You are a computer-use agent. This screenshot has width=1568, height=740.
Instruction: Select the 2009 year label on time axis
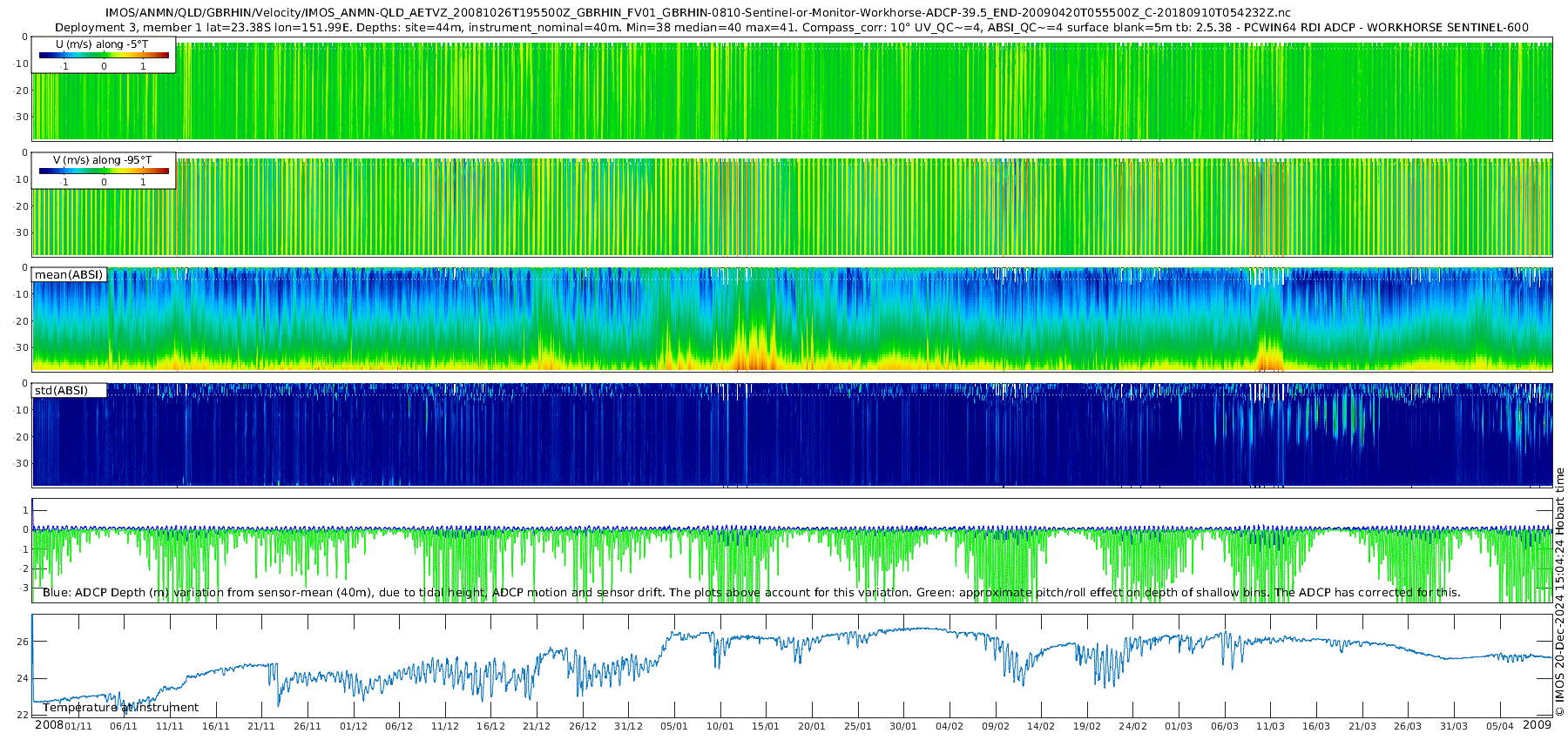click(x=1537, y=725)
